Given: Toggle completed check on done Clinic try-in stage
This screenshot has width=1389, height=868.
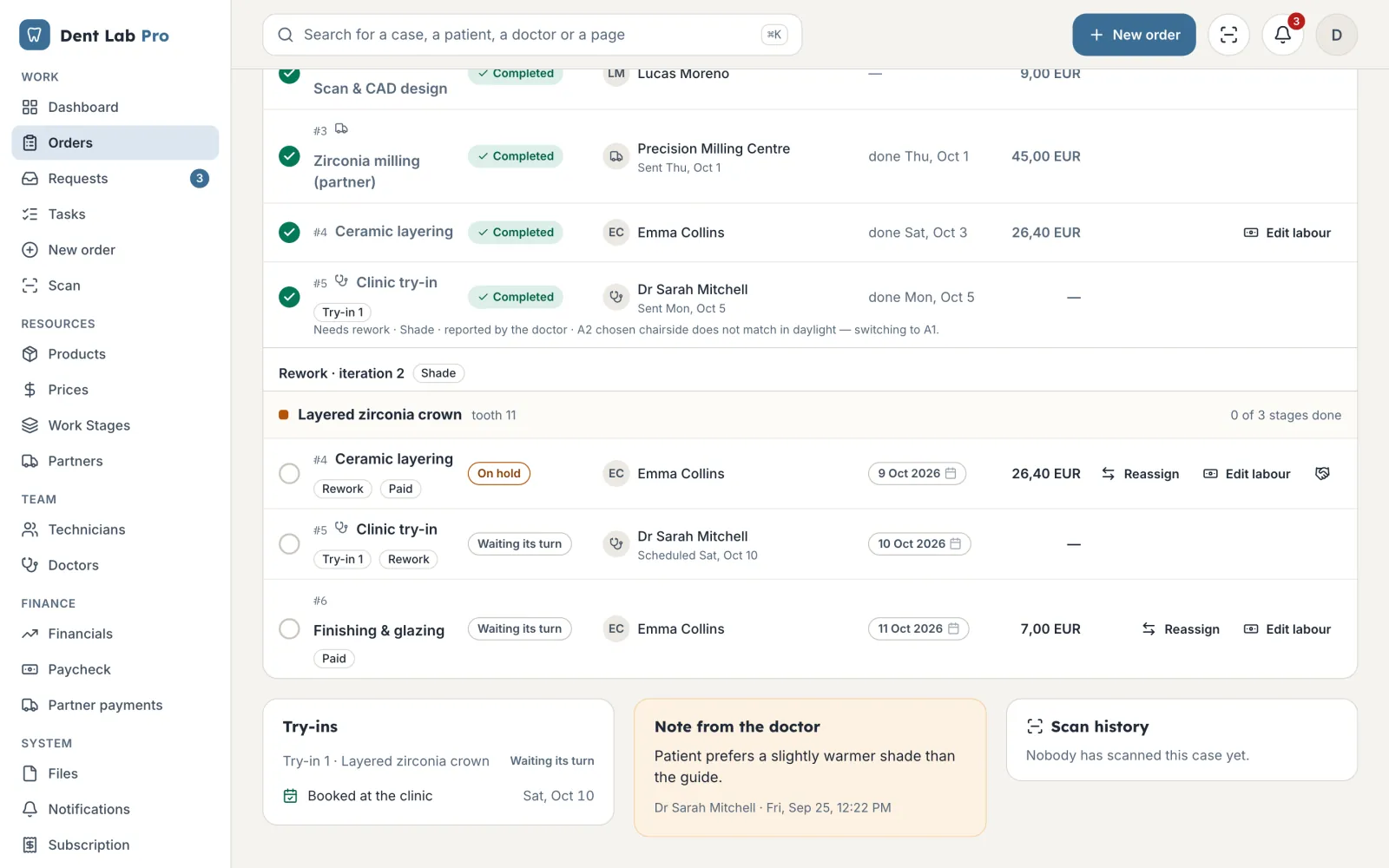Looking at the screenshot, I should tap(289, 297).
